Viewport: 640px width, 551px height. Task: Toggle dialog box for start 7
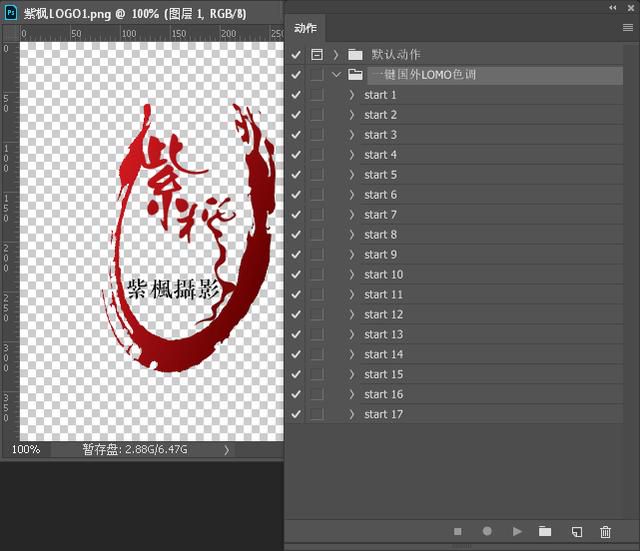pos(317,215)
